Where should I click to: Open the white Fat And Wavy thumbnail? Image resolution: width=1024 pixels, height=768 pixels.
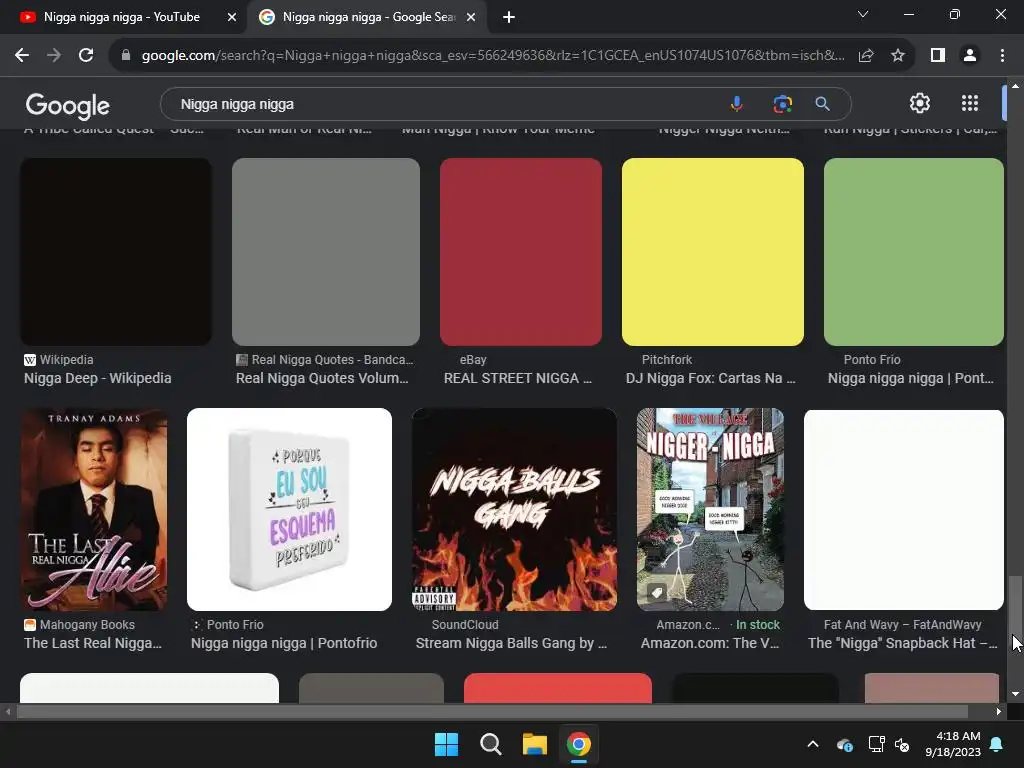[x=904, y=509]
